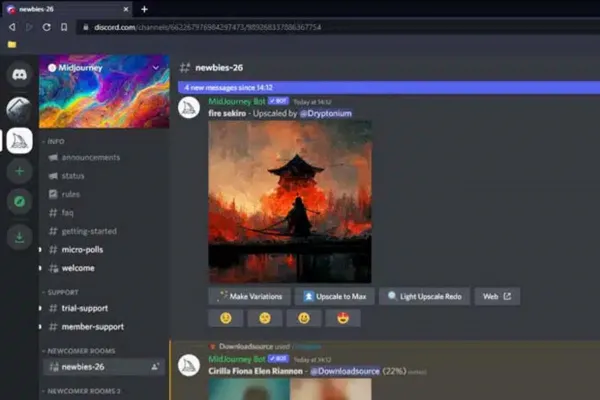Image resolution: width=600 pixels, height=400 pixels.
Task: Open Explore Public Servers compass icon
Action: pyautogui.click(x=19, y=204)
